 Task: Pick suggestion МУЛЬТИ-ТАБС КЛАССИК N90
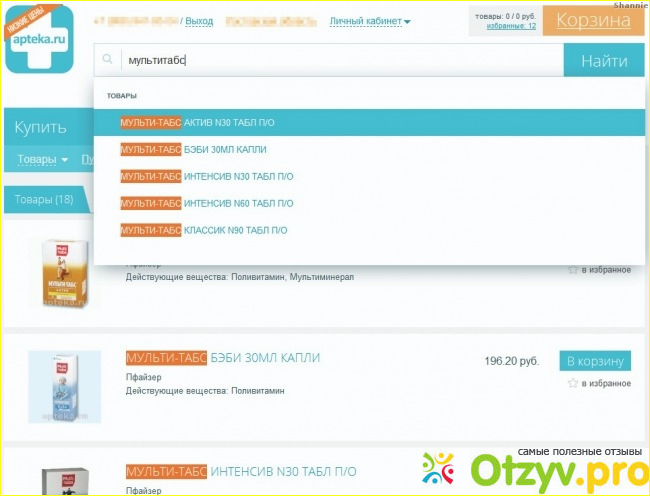click(203, 230)
